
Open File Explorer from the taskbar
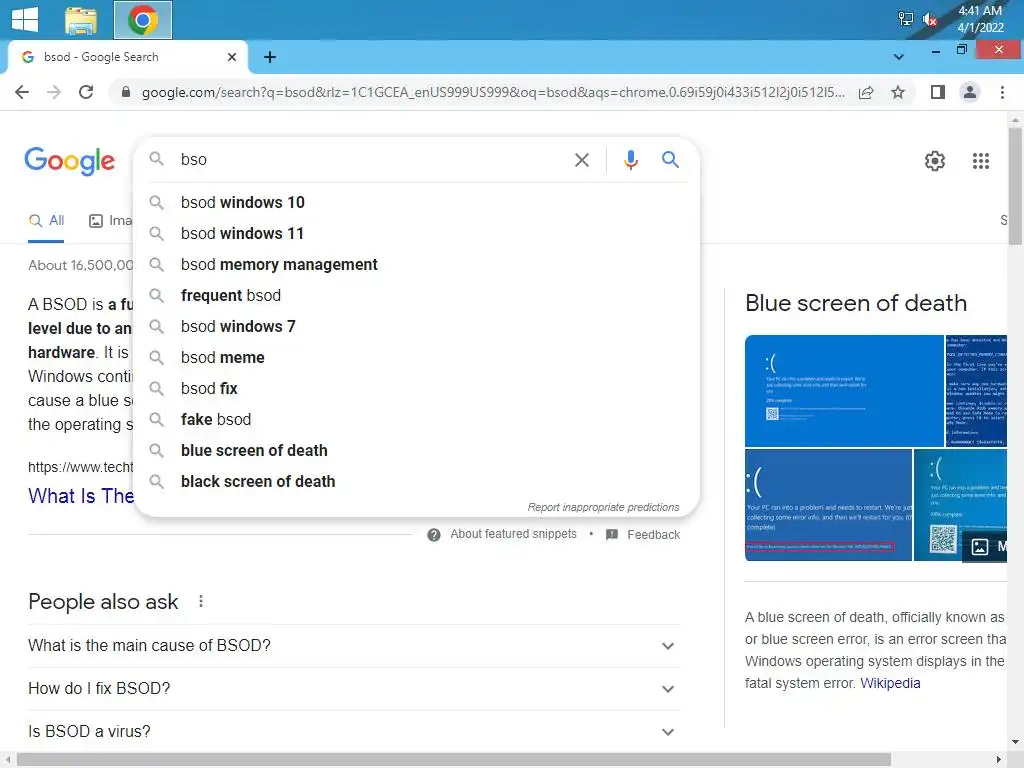pos(81,20)
